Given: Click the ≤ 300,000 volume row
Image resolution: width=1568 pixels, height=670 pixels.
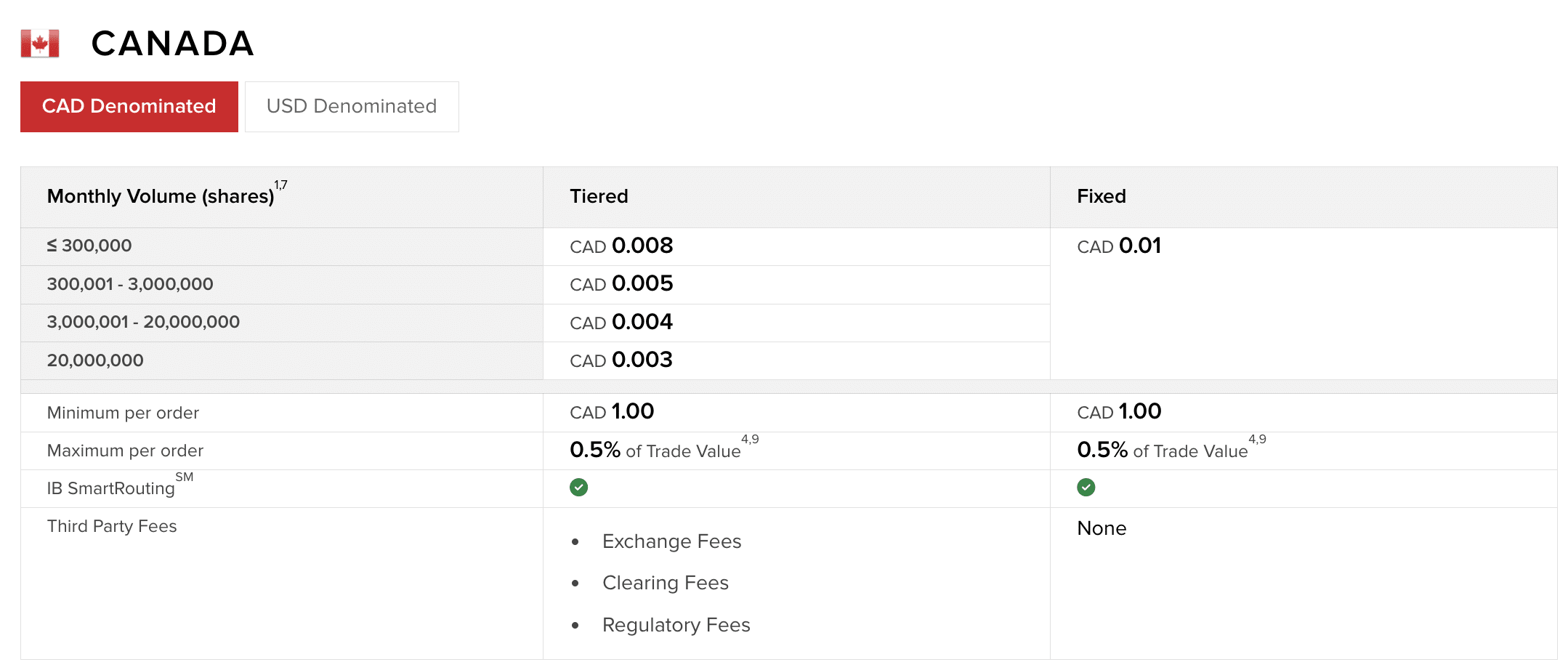Looking at the screenshot, I should (89, 246).
